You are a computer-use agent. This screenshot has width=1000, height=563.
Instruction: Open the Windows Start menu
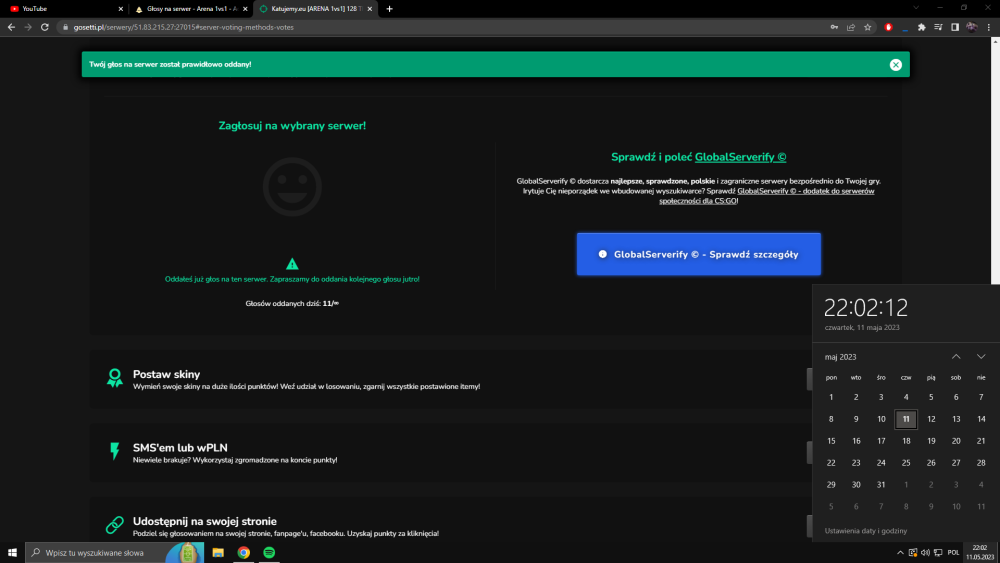[x=12, y=552]
